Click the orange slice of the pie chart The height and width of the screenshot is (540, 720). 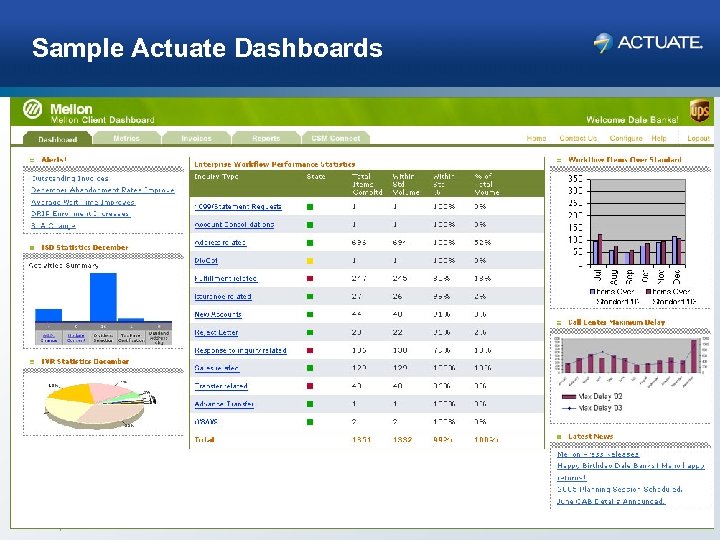(x=75, y=392)
